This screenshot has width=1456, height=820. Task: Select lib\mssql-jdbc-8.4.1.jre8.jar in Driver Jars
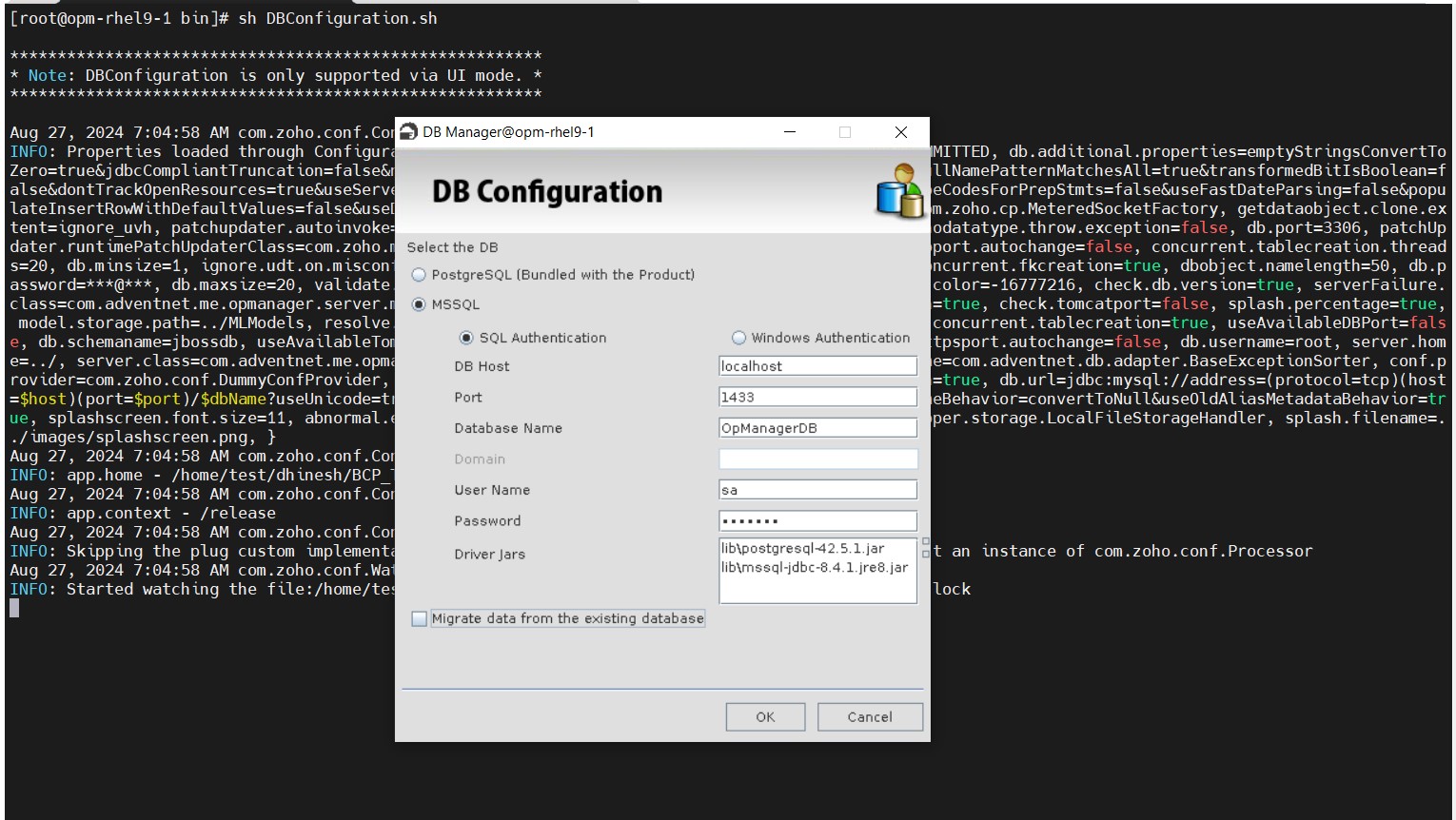[815, 567]
